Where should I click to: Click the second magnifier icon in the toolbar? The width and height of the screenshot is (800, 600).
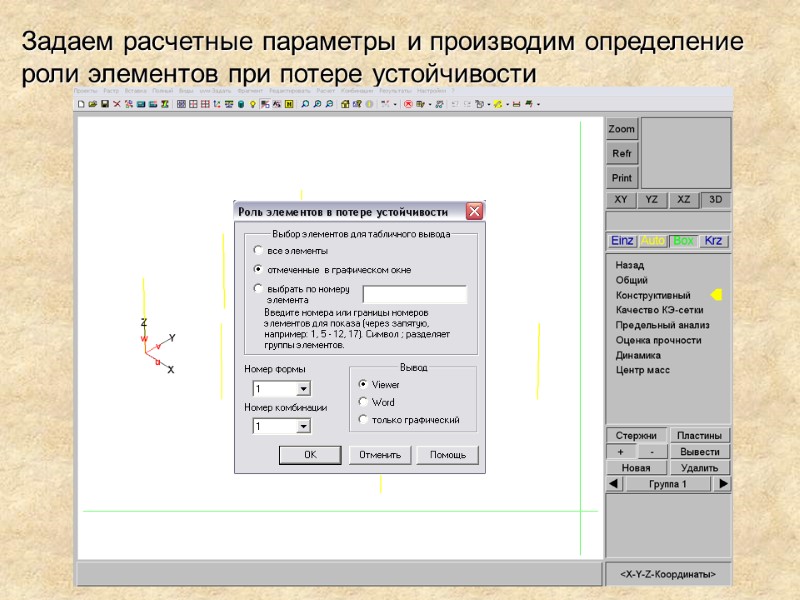tap(317, 104)
